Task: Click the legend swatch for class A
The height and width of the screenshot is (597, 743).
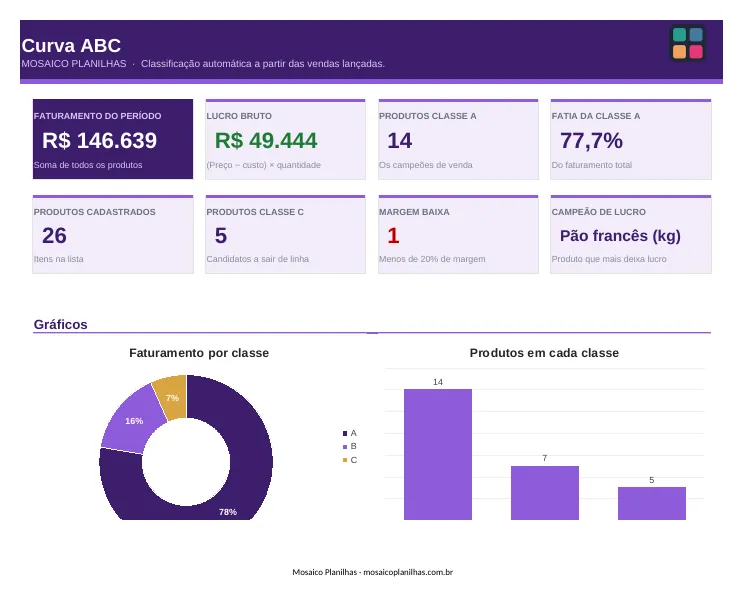Action: click(x=345, y=434)
